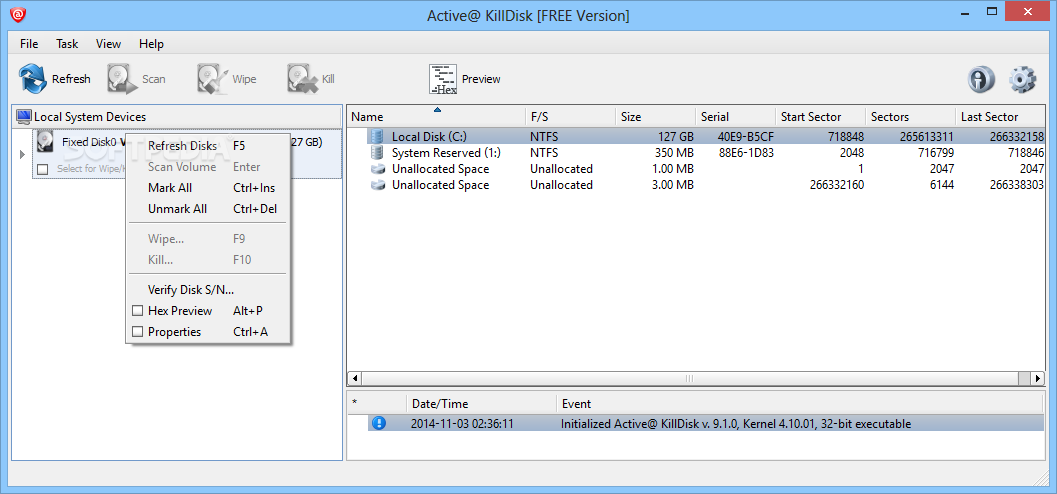This screenshot has width=1057, height=494.
Task: Open the Task menu
Action: click(67, 44)
